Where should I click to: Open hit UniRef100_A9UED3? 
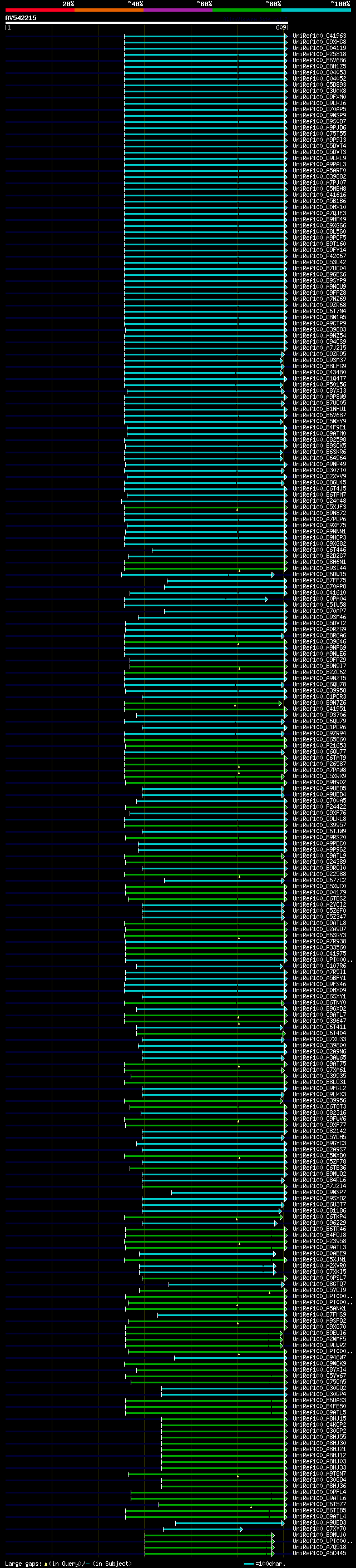319,1523
